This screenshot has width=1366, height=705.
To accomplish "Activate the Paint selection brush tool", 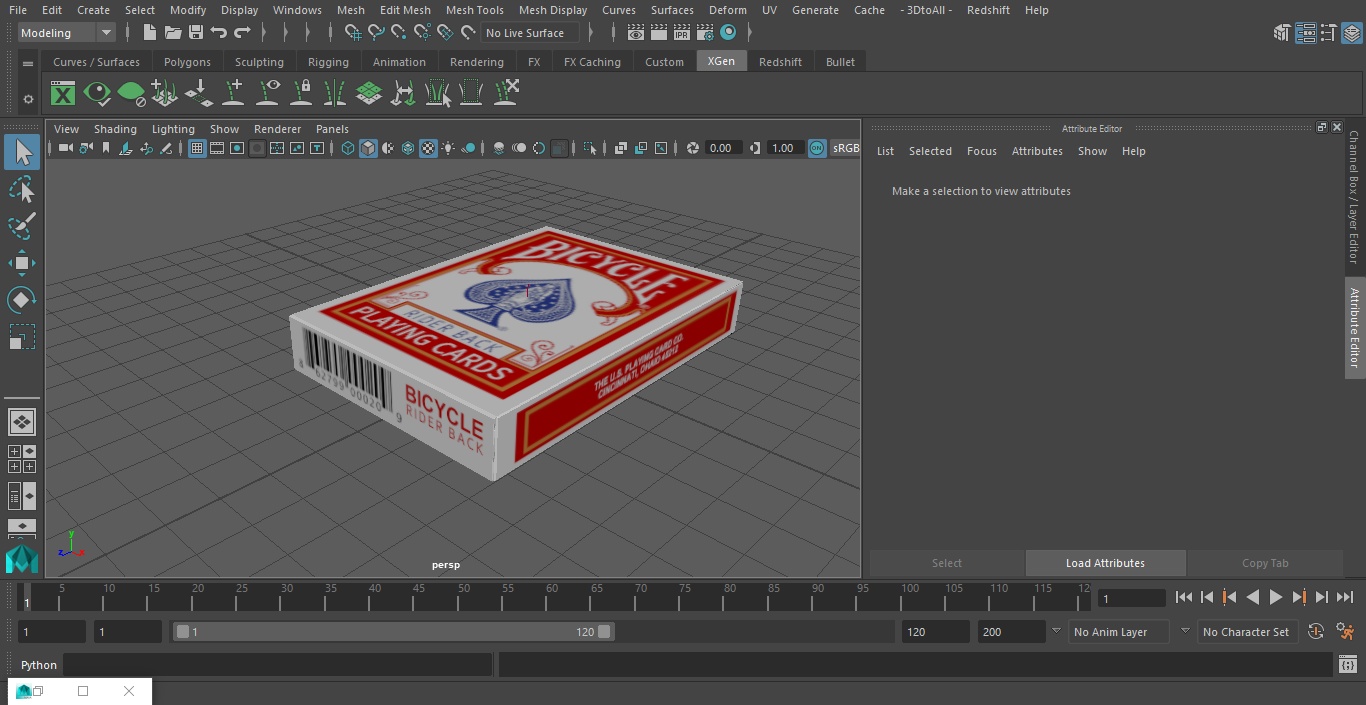I will coord(22,226).
